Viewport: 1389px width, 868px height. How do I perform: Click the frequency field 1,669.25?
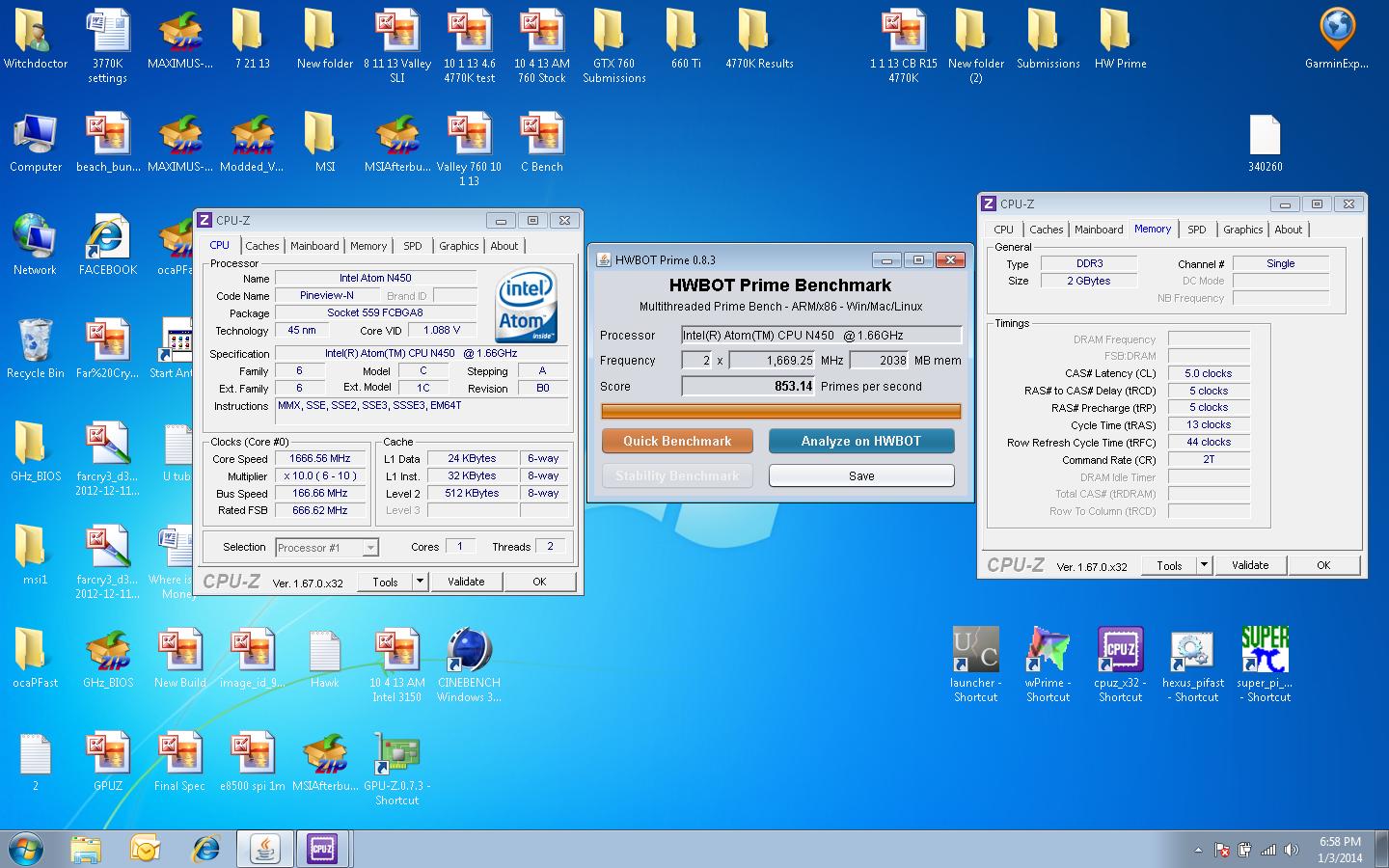pyautogui.click(x=772, y=360)
